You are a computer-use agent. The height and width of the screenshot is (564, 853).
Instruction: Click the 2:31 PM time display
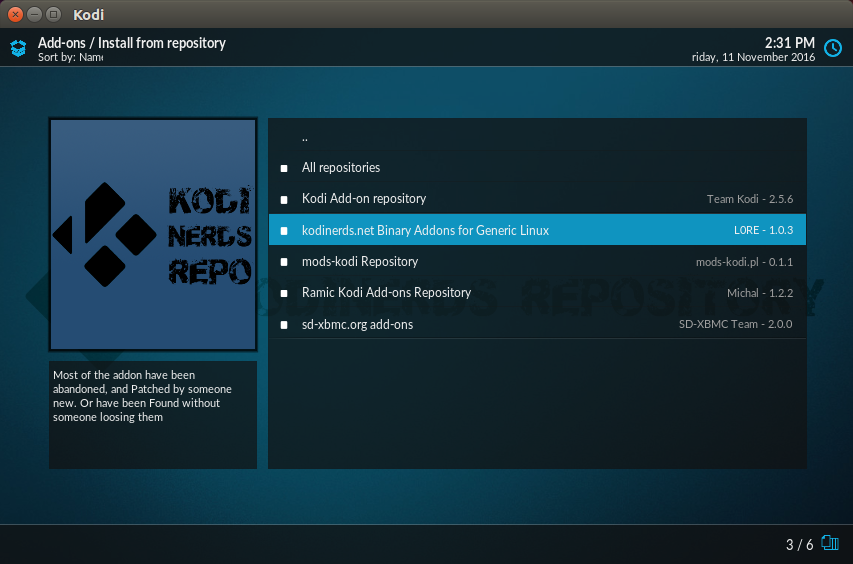click(789, 42)
